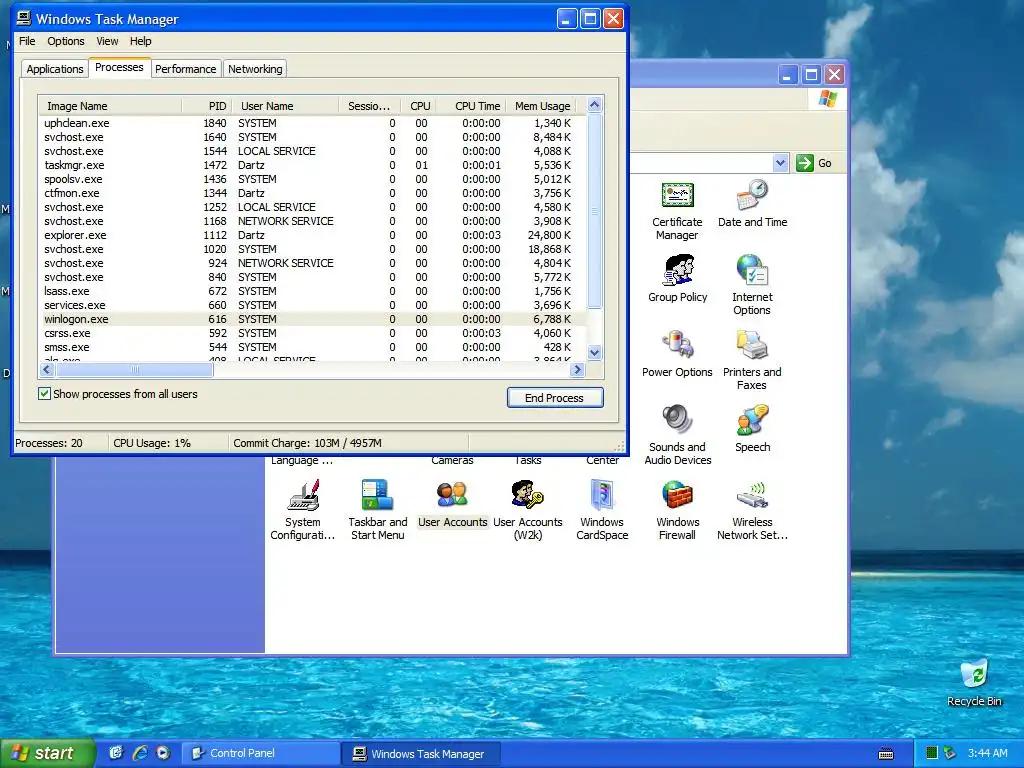This screenshot has width=1024, height=768.
Task: Sort processes by Mem Usage column header
Action: [541, 106]
